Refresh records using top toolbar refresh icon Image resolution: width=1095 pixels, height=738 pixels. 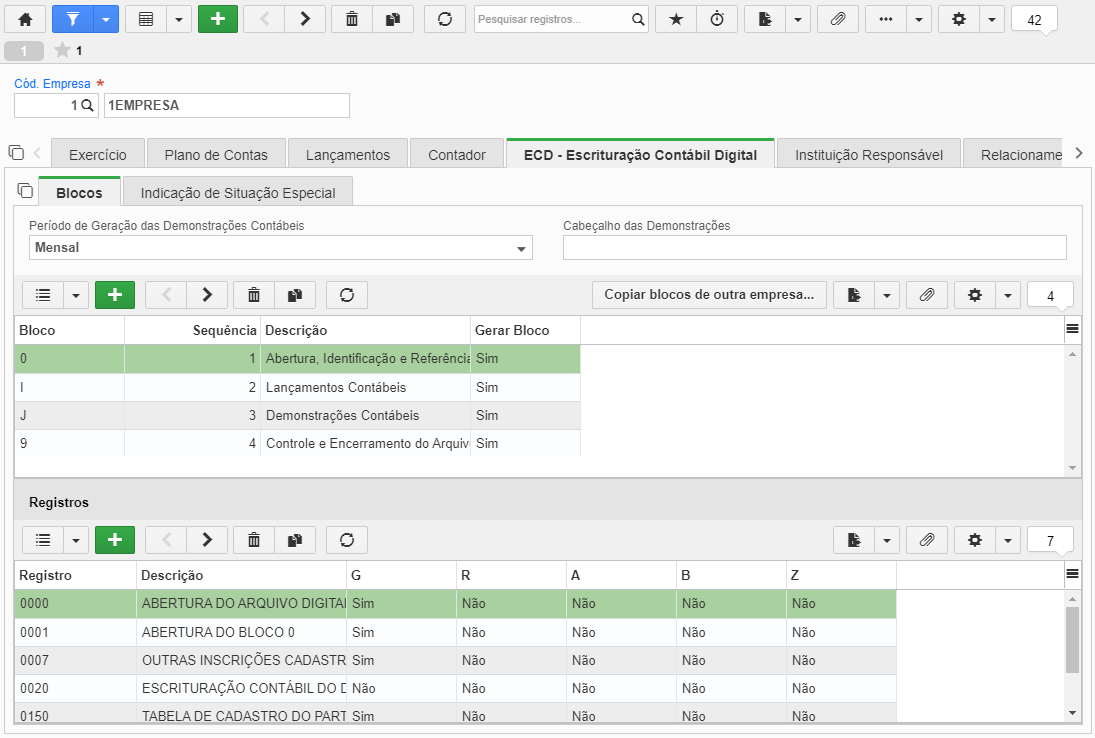click(x=445, y=20)
